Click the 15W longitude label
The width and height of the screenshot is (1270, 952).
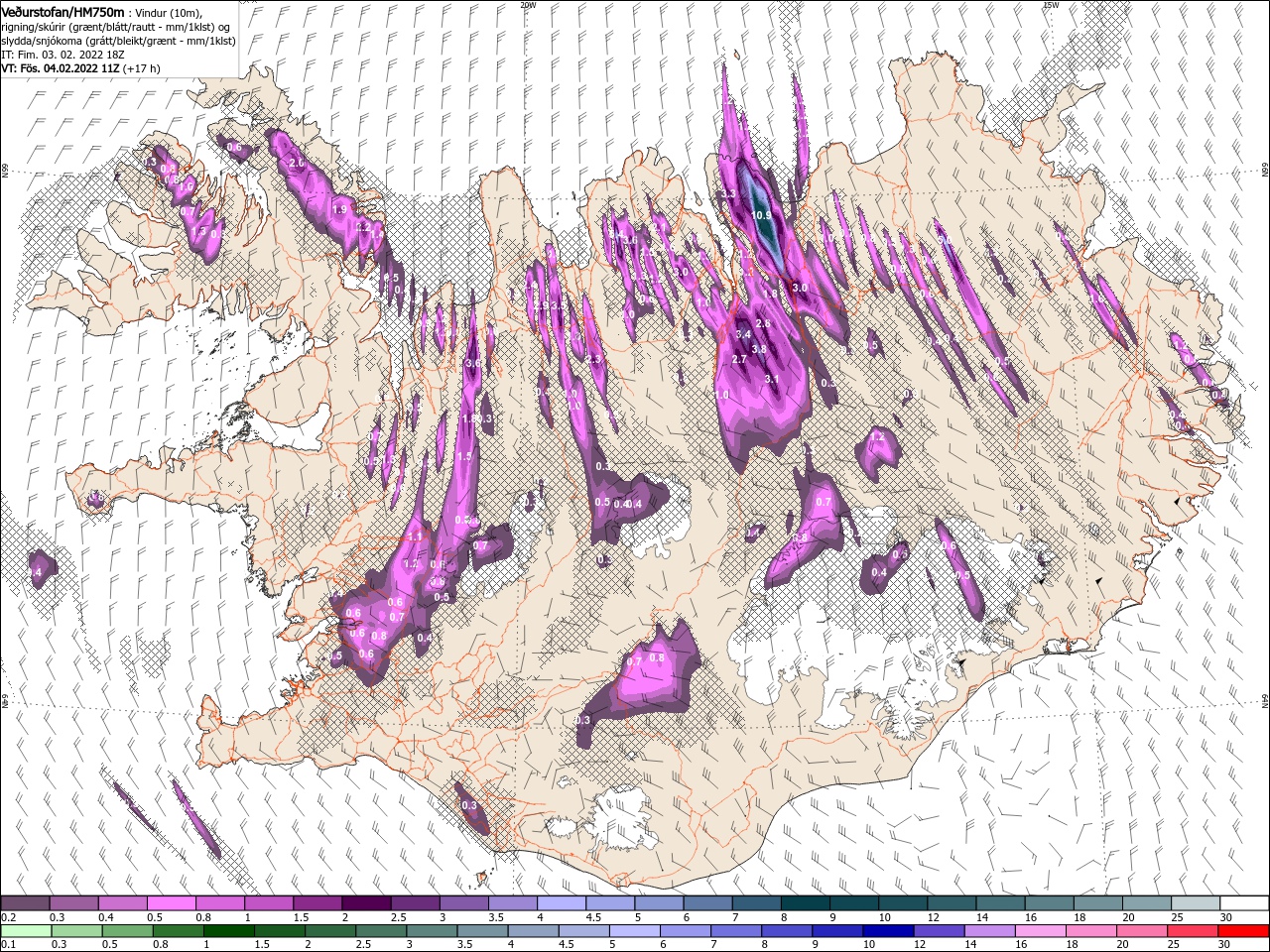pos(1051,5)
